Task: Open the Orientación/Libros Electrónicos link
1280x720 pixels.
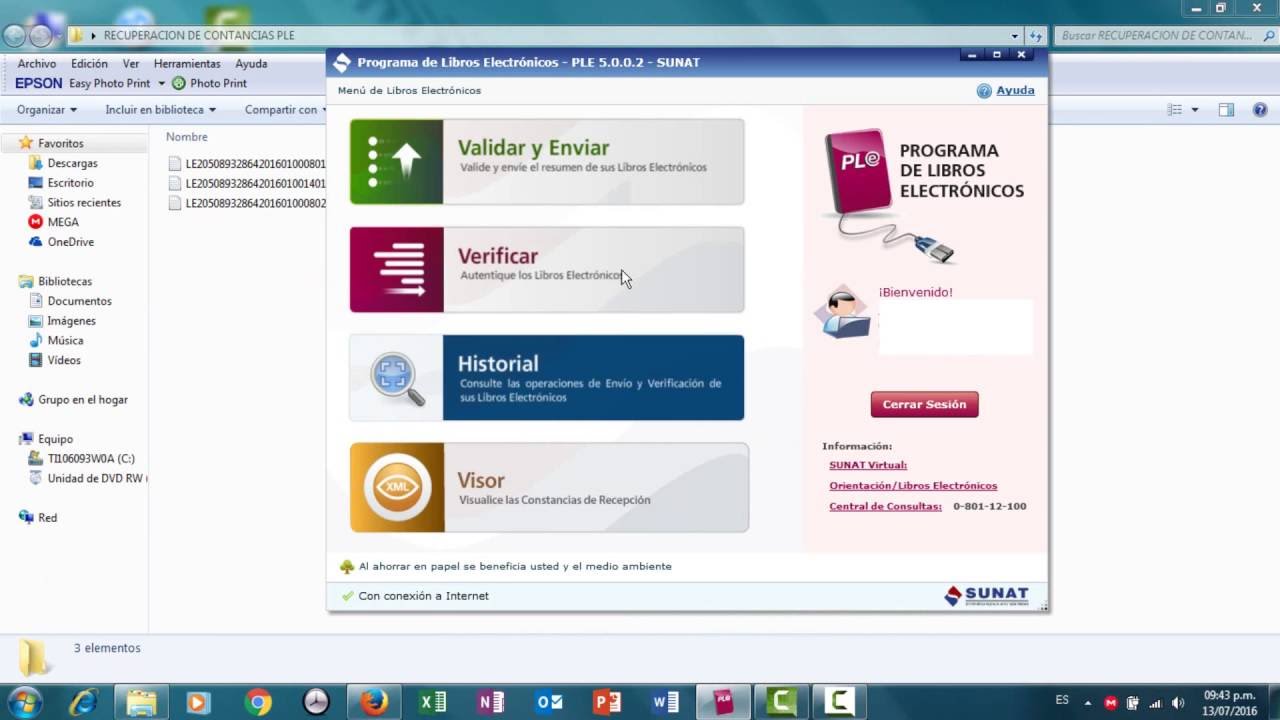Action: pos(913,486)
